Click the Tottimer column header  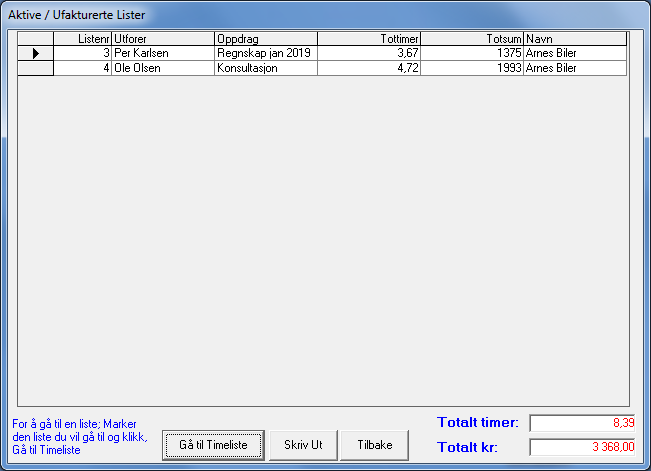point(368,39)
